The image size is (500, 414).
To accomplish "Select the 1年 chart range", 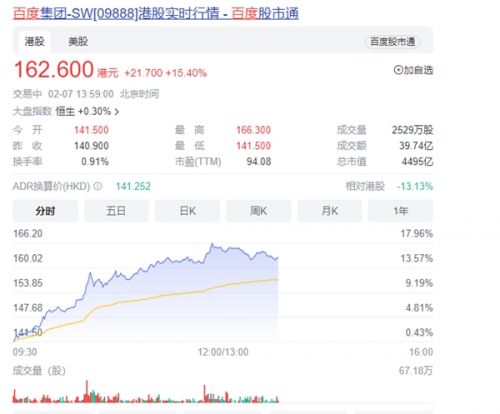I will tap(400, 211).
